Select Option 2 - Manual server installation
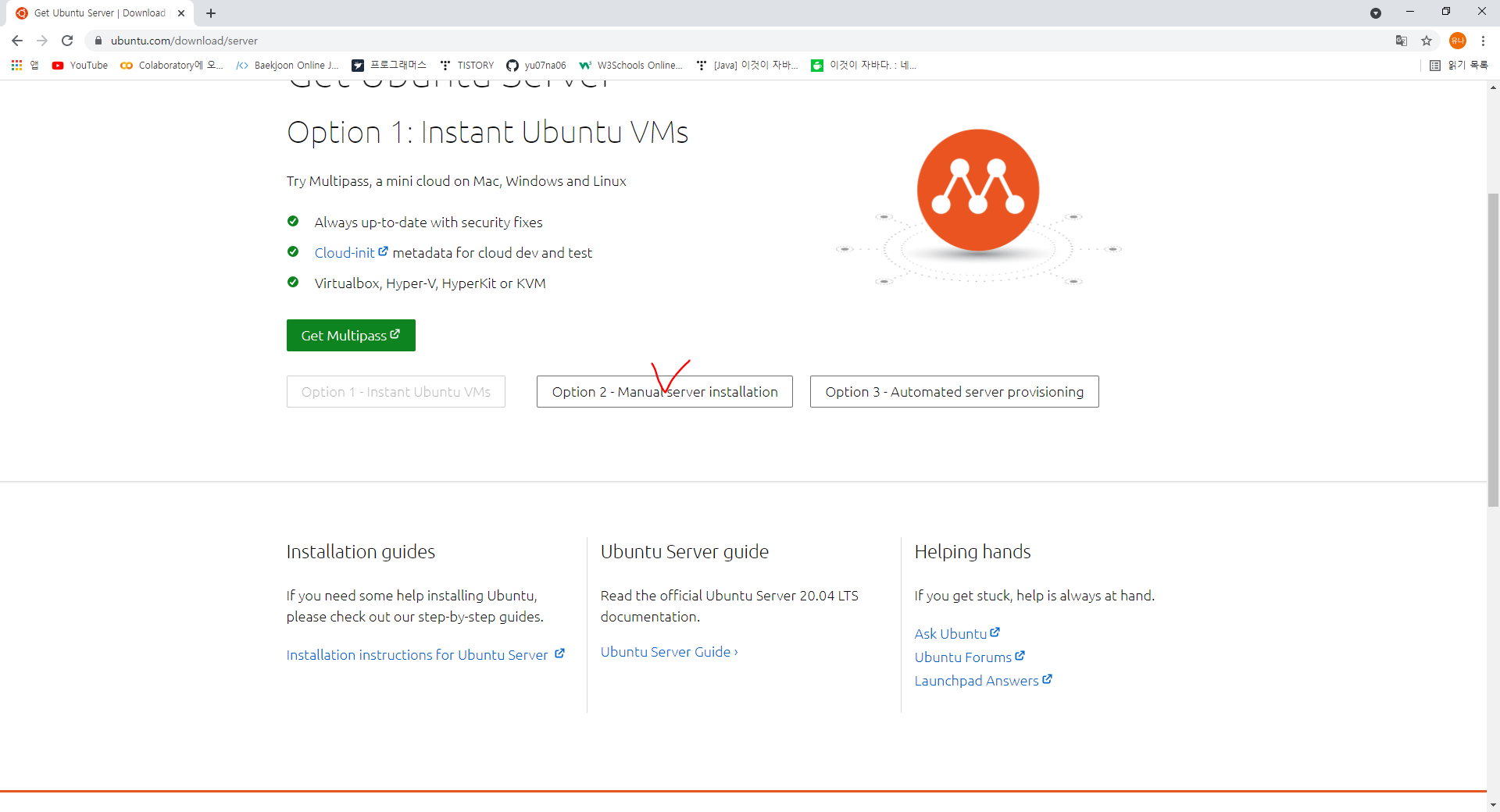 665,392
